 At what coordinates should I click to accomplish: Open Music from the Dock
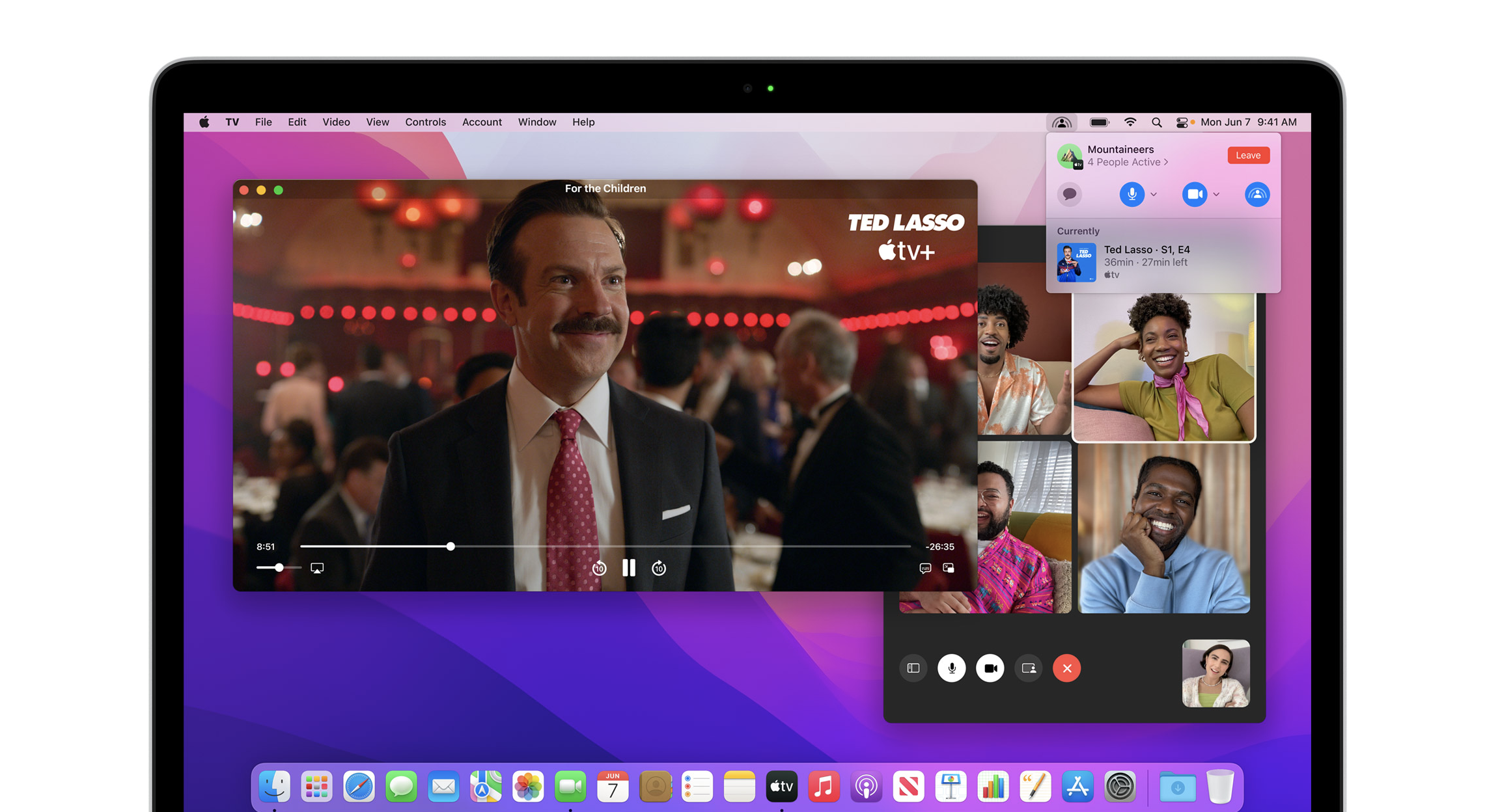(824, 787)
